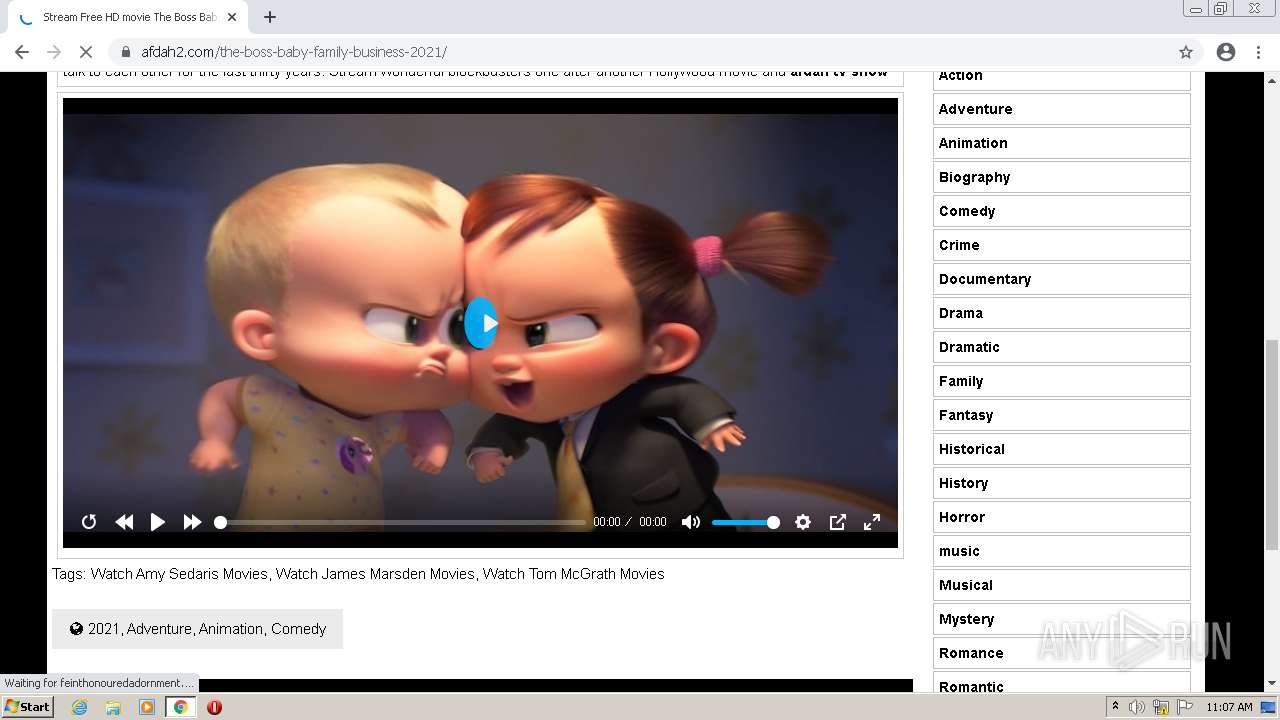Bookmark this page with star icon
1280x720 pixels.
click(x=1186, y=52)
